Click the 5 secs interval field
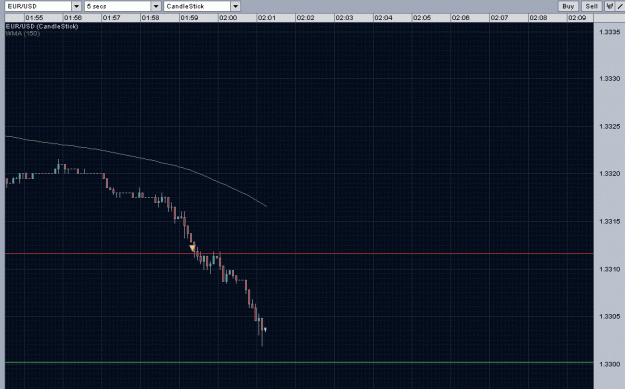This screenshot has width=625, height=389. [x=118, y=6]
